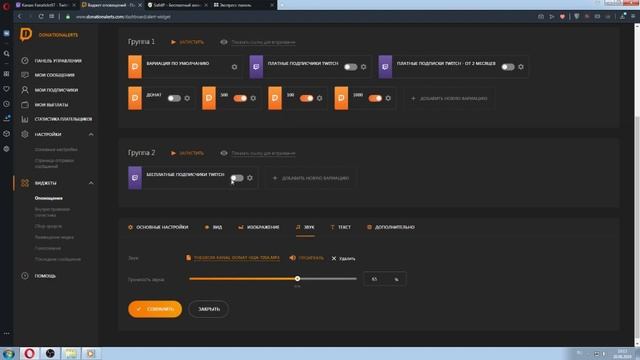Click the orange Save button
640x360 pixels.
click(155, 309)
